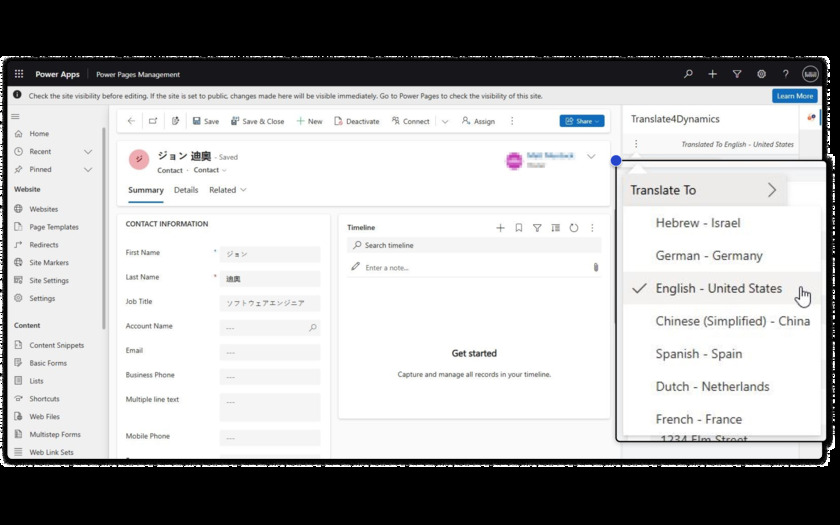Viewport: 840px width, 525px height.
Task: Open Multistep Forms in the sidebar
Action: [x=54, y=434]
